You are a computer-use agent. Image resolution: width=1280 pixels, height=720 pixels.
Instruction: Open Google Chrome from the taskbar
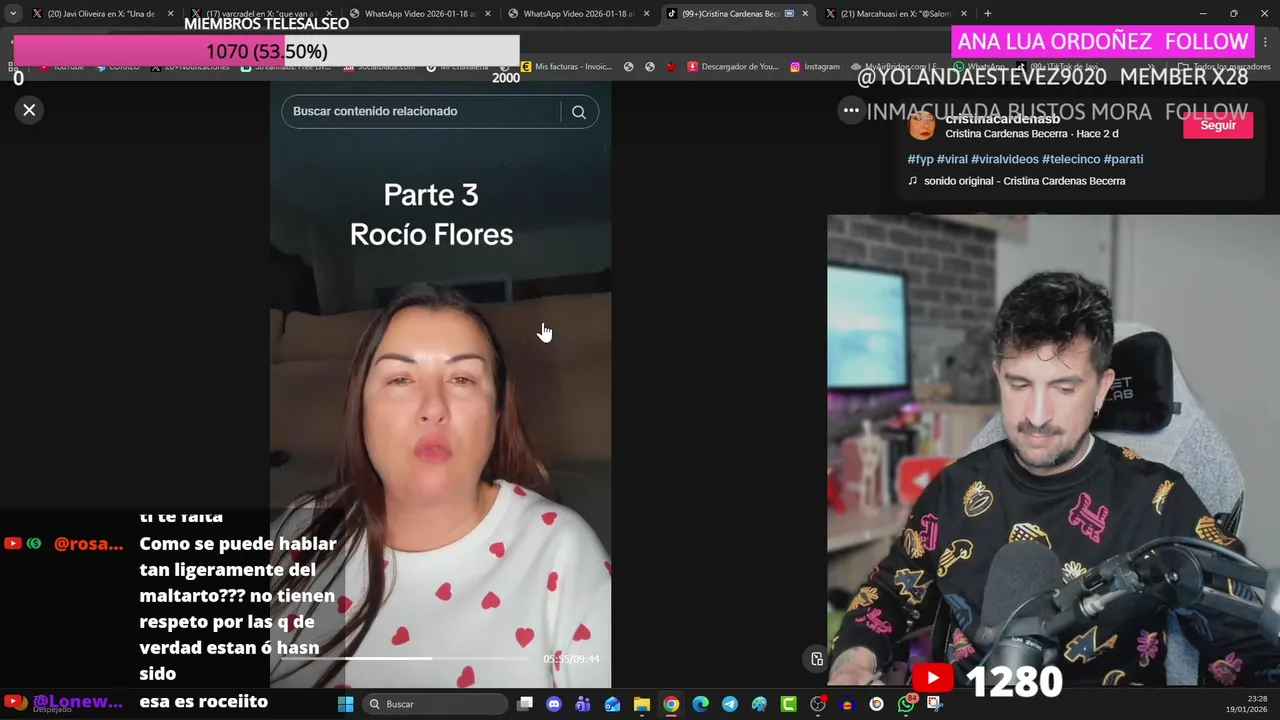coord(671,704)
